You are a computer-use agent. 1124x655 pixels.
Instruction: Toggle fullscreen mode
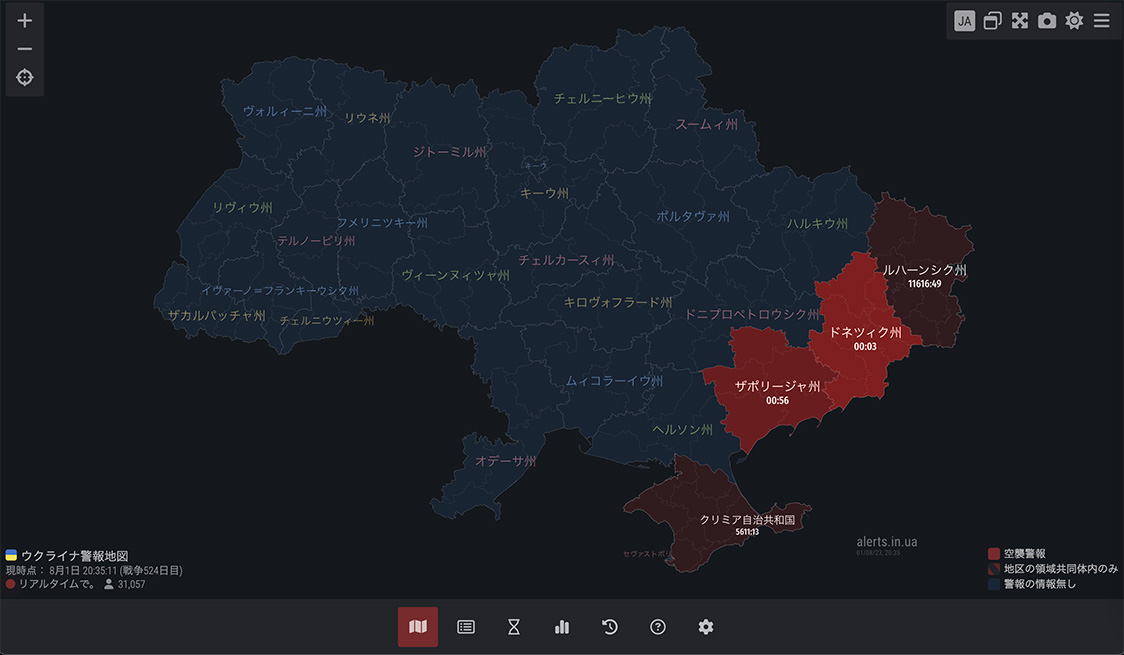point(1020,21)
